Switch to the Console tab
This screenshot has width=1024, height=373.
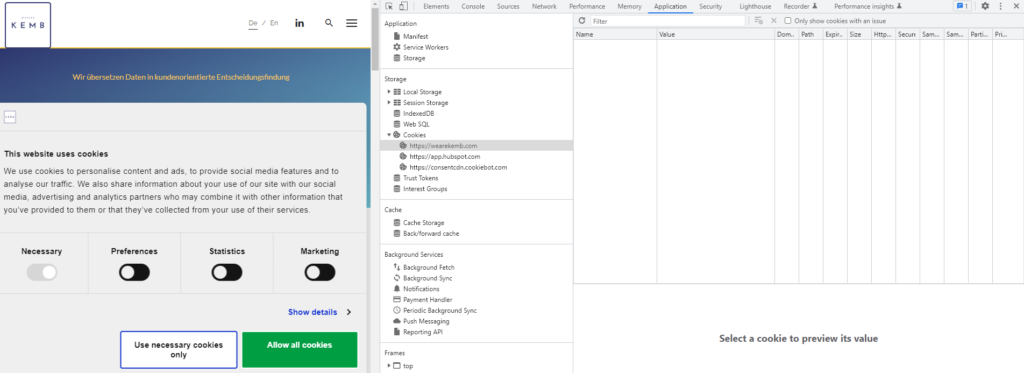click(x=473, y=6)
